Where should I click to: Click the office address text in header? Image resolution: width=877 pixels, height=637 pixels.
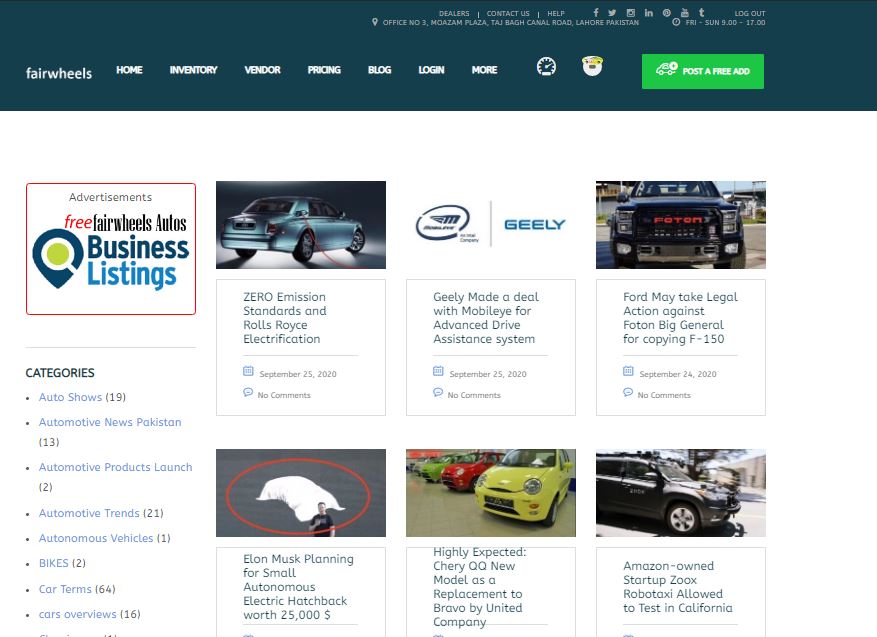(x=511, y=23)
